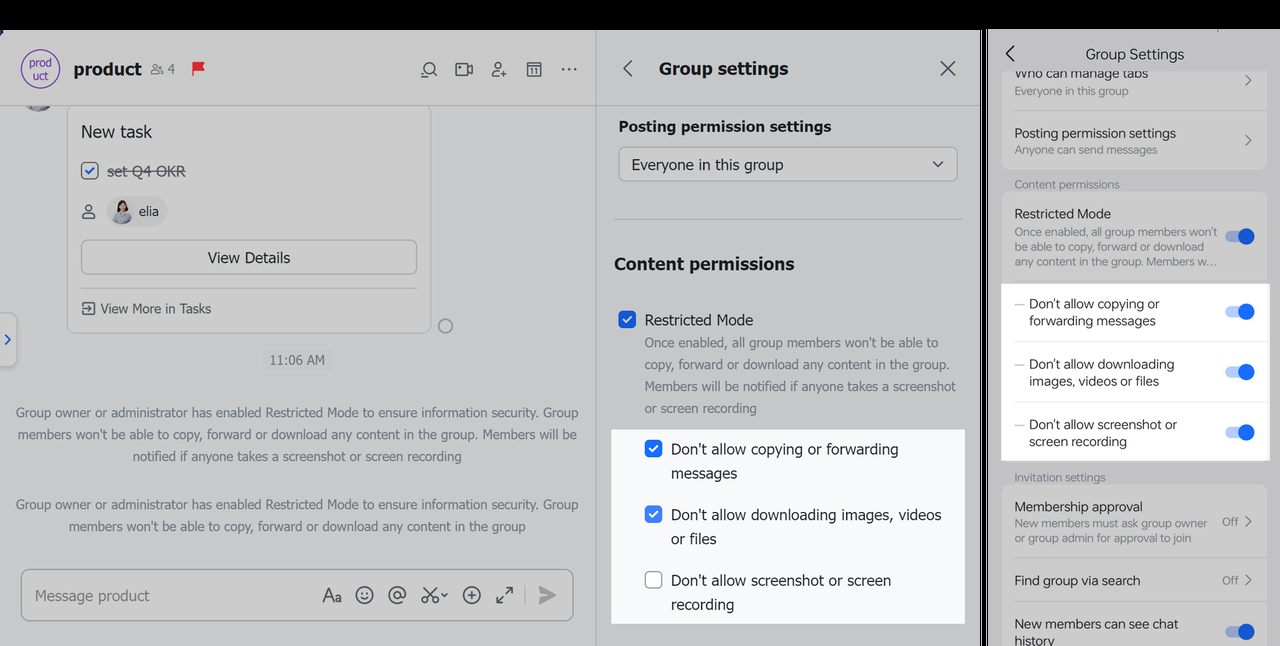Go back from desktop Group settings panel
This screenshot has height=646, width=1280.
(x=628, y=69)
